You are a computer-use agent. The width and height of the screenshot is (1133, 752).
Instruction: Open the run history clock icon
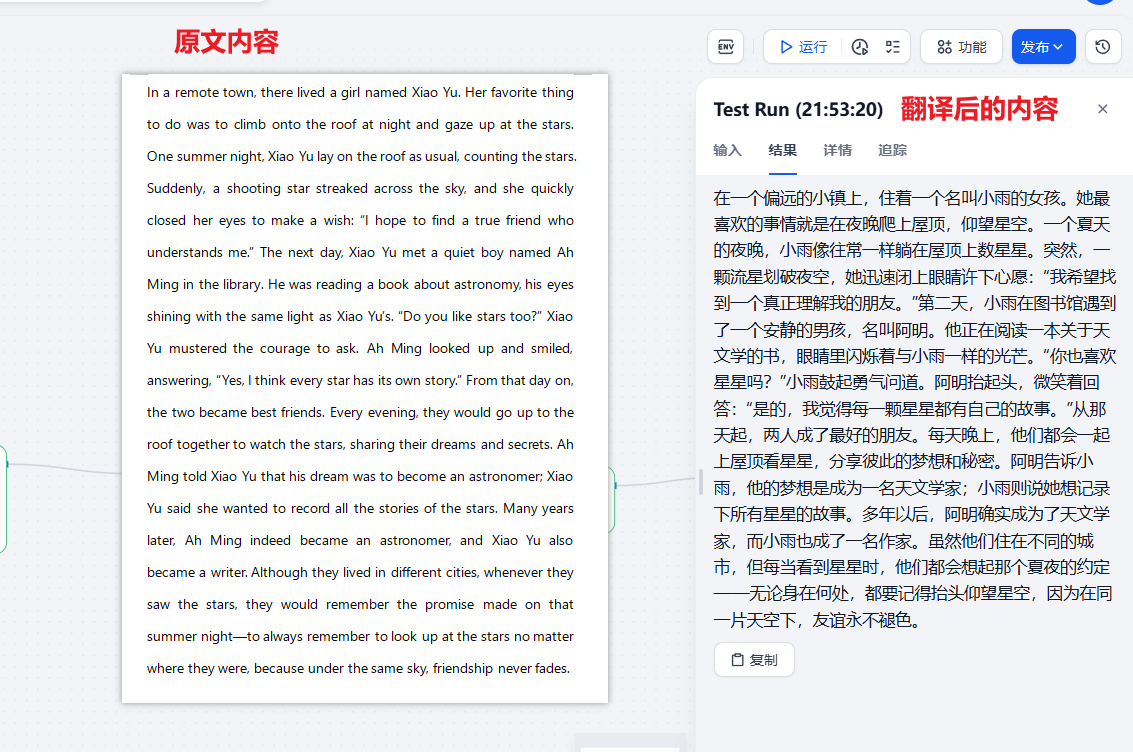coord(859,47)
